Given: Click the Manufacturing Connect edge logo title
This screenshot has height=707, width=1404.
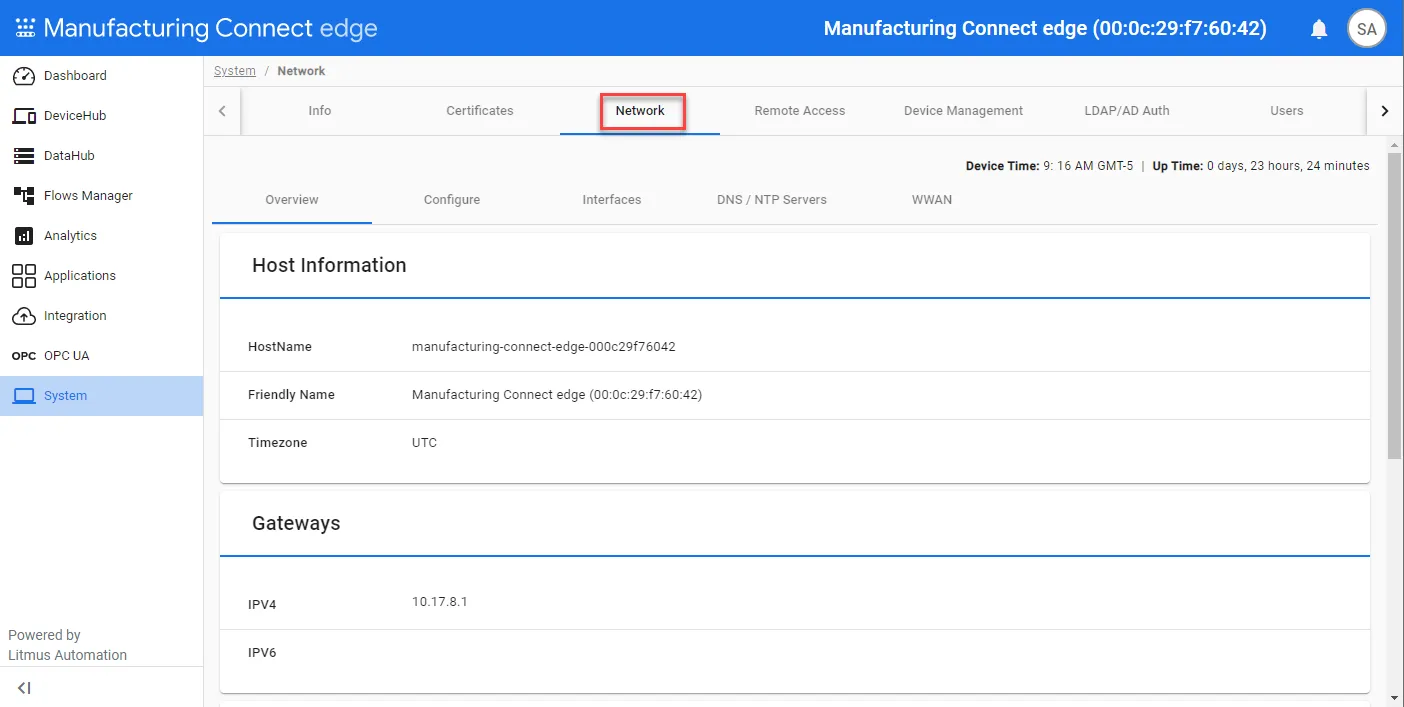Looking at the screenshot, I should pos(210,28).
